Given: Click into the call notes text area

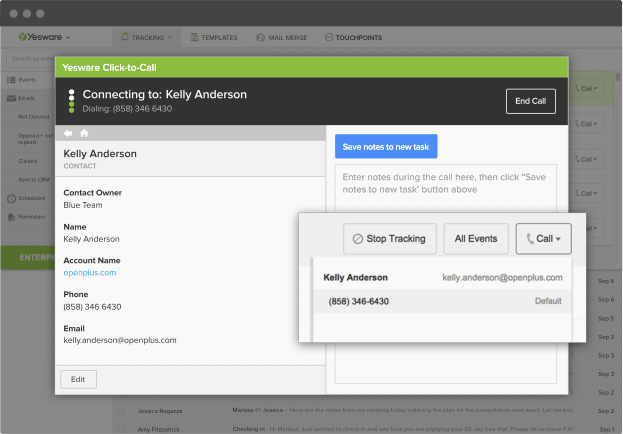Looking at the screenshot, I should click(x=446, y=274).
